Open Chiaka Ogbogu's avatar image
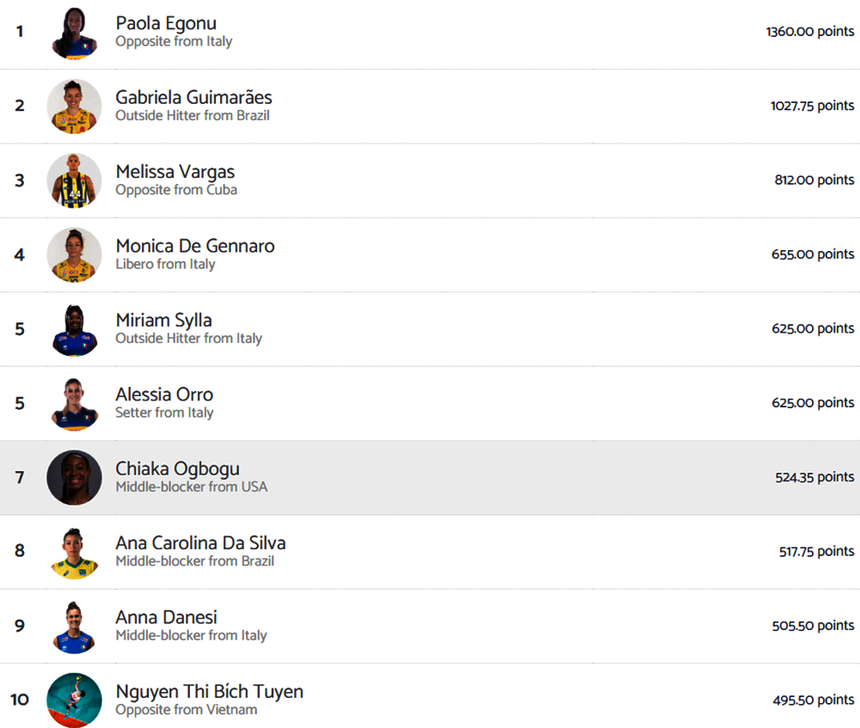 [74, 477]
